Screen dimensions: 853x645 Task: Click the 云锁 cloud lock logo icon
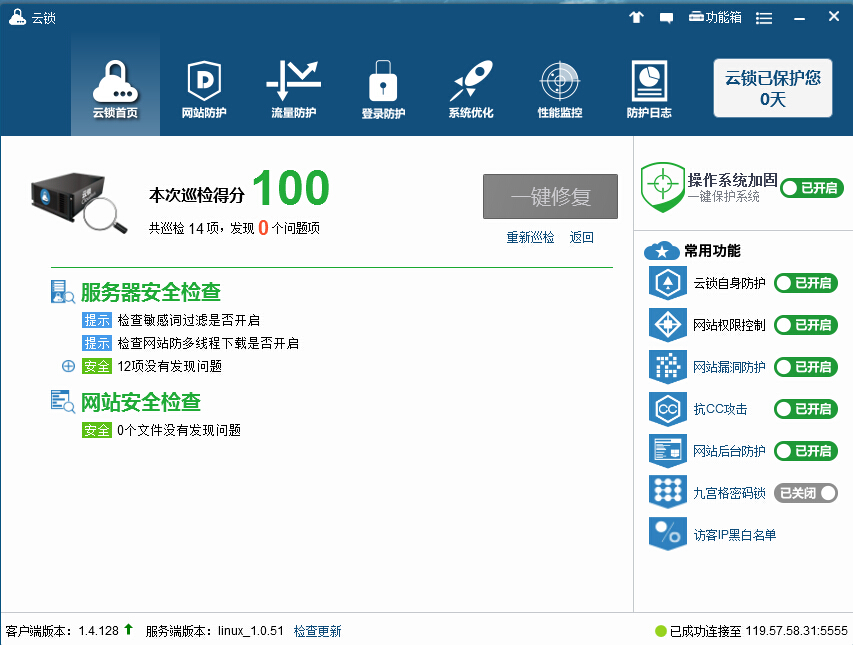[17, 17]
